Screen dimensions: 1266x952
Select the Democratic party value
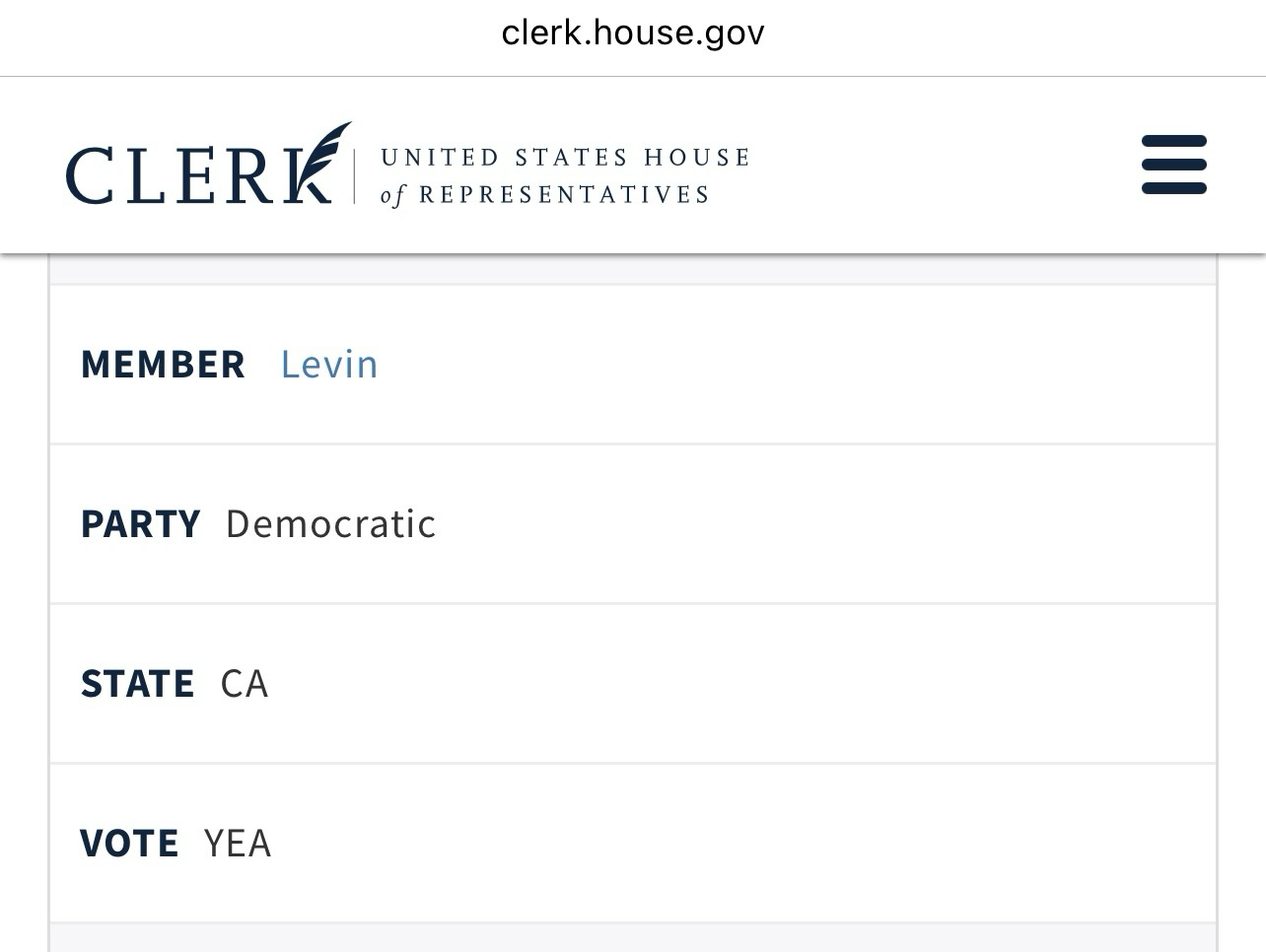pyautogui.click(x=330, y=524)
